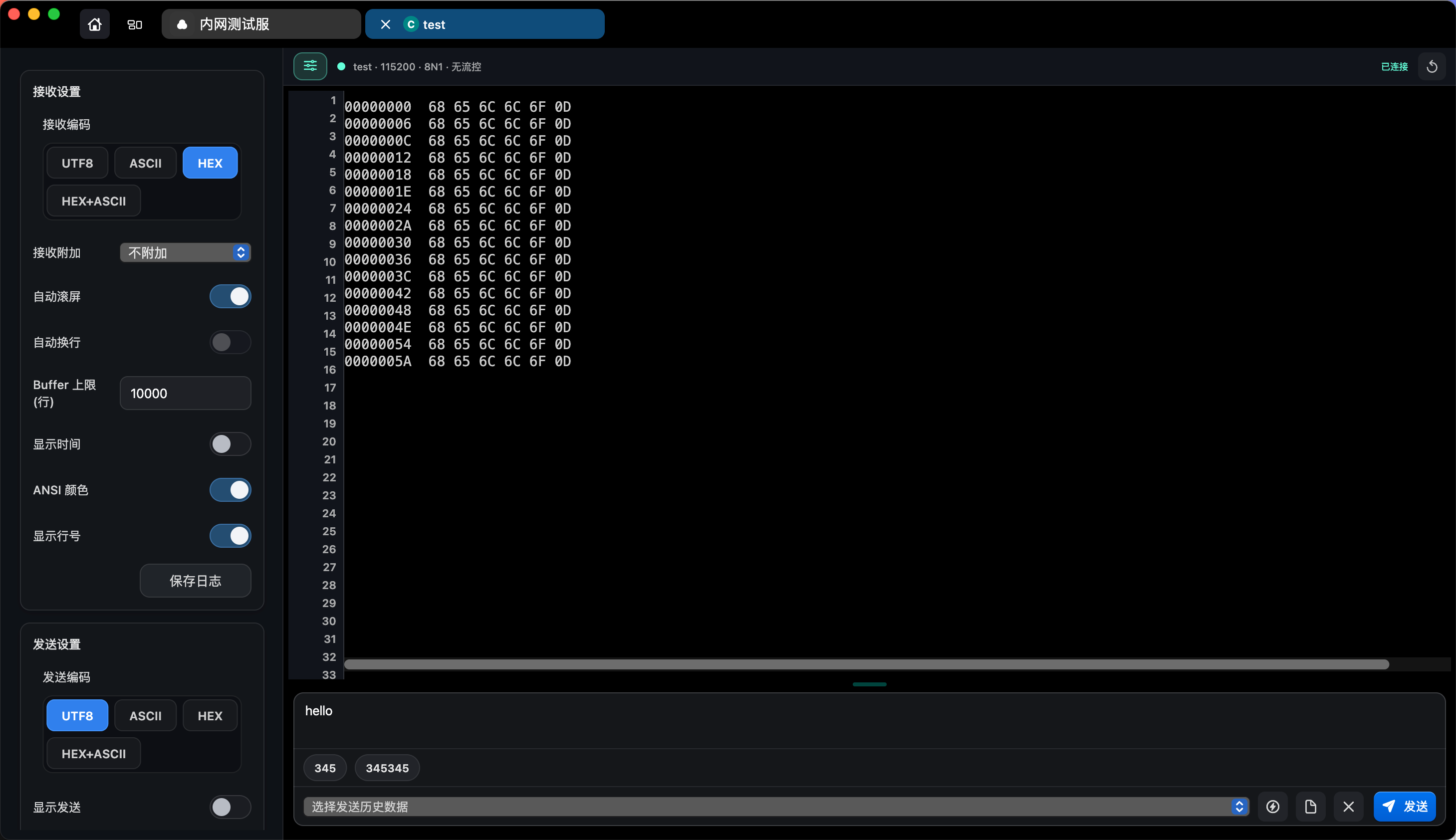Toggle the settings sidebar sliders icon
The image size is (1456, 840).
point(310,66)
